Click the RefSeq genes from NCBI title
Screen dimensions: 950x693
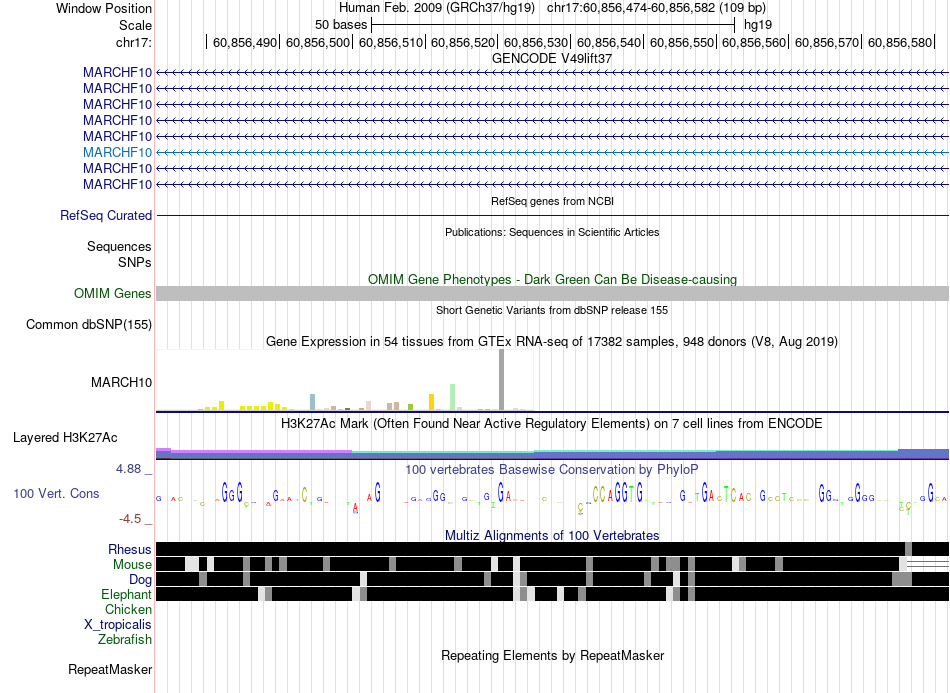point(552,201)
